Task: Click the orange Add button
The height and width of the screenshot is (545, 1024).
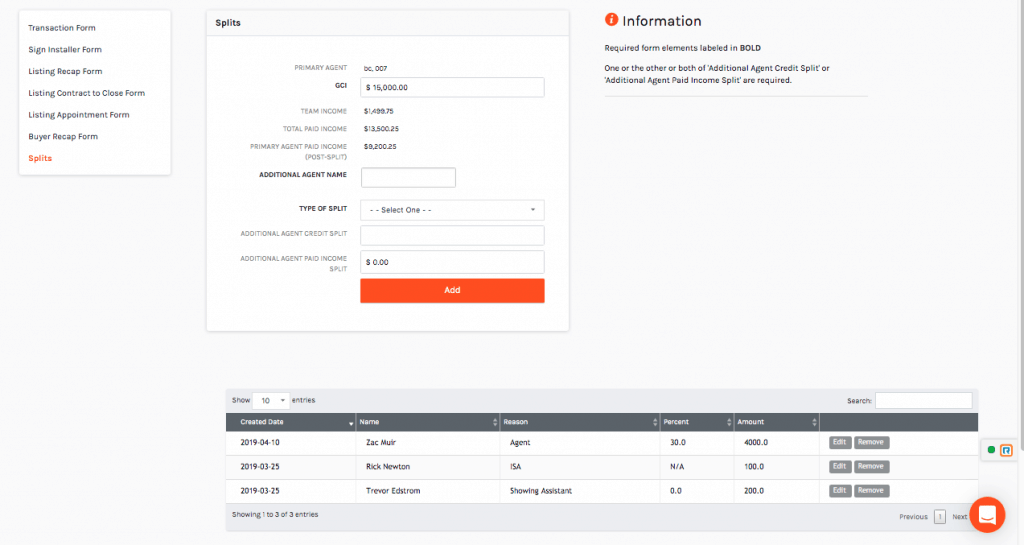Action: pyautogui.click(x=452, y=290)
